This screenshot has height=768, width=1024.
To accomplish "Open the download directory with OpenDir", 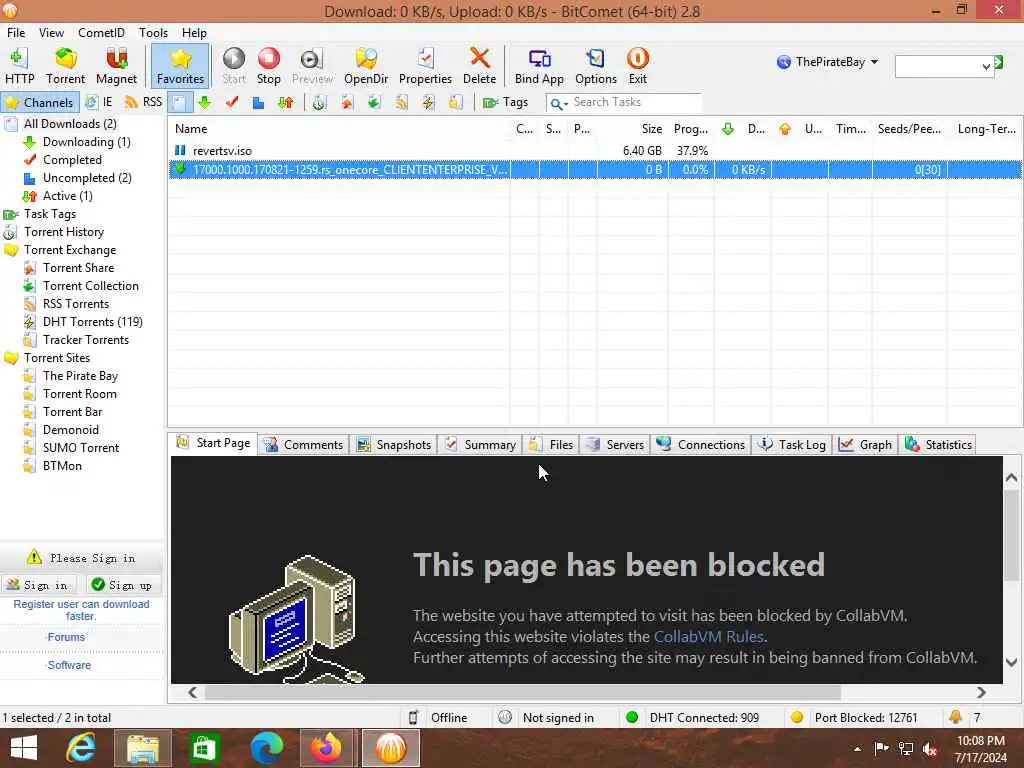I will (366, 66).
